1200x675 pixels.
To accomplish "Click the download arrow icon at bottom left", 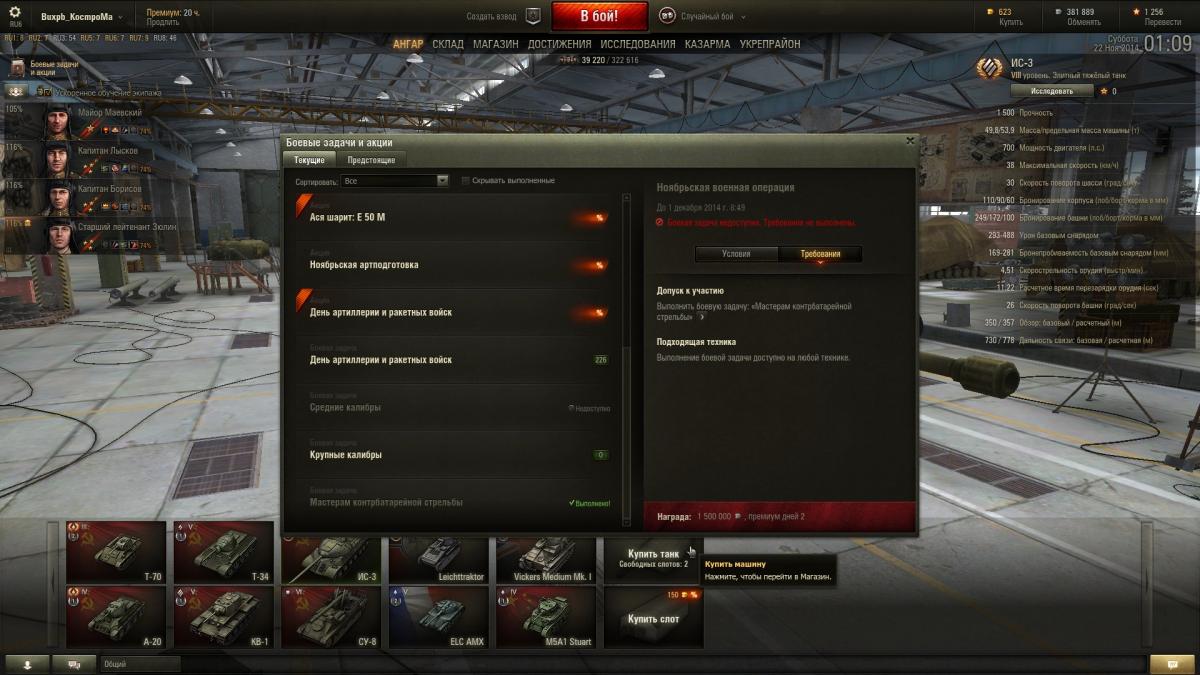I will [28, 663].
